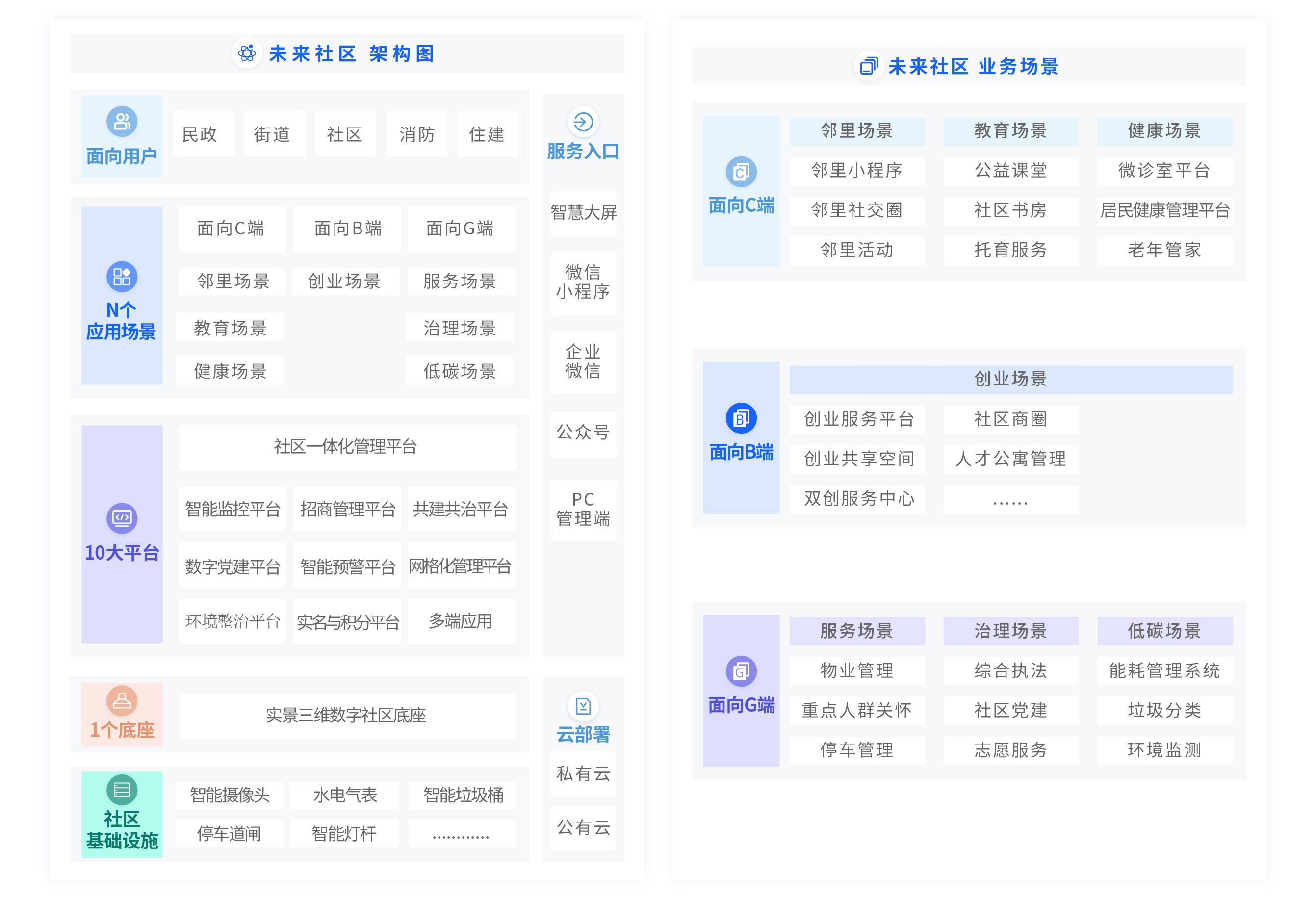Click the 实景三维数字社区底座 block
The height and width of the screenshot is (899, 1316).
(x=347, y=715)
